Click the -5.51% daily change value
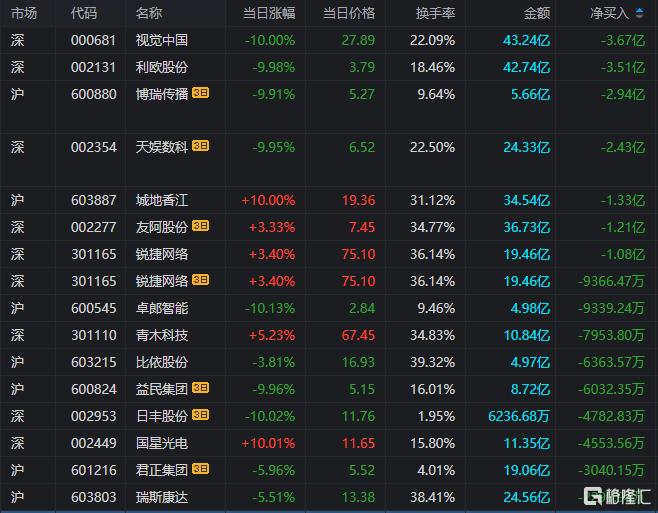The image size is (658, 513). tap(274, 497)
